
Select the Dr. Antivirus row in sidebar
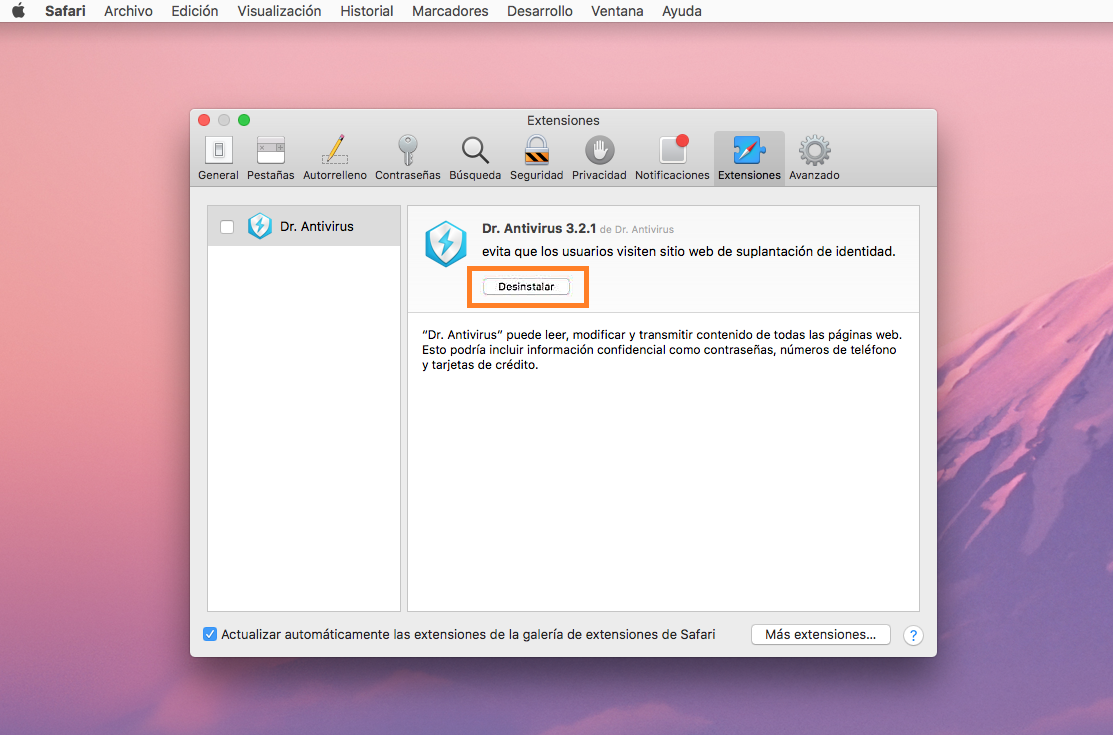[304, 227]
